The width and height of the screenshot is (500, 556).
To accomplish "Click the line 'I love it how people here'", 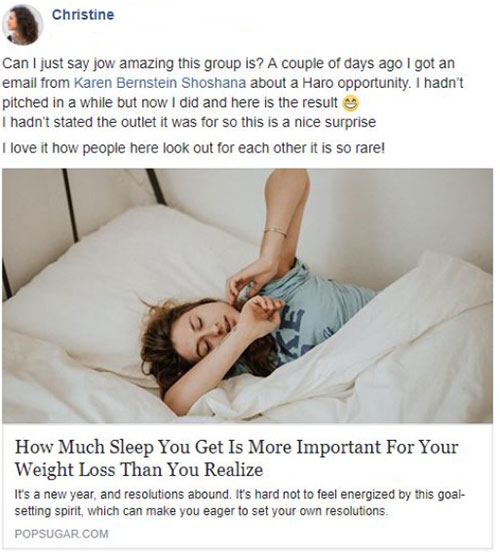I will [193, 148].
